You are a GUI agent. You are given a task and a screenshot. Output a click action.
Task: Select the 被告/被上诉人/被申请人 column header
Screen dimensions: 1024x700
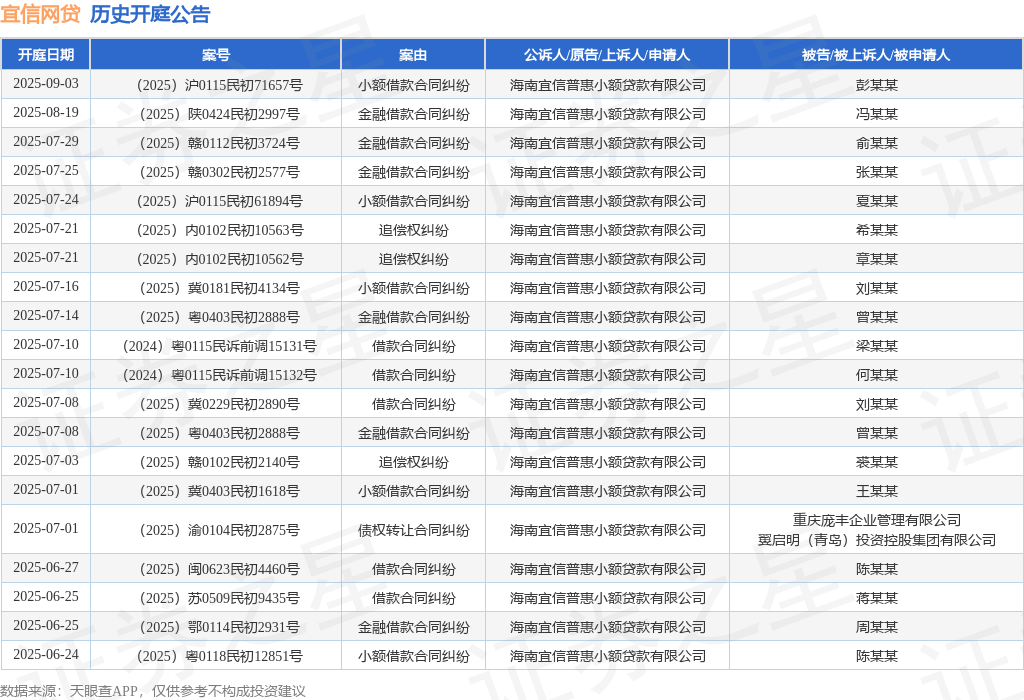coord(876,55)
